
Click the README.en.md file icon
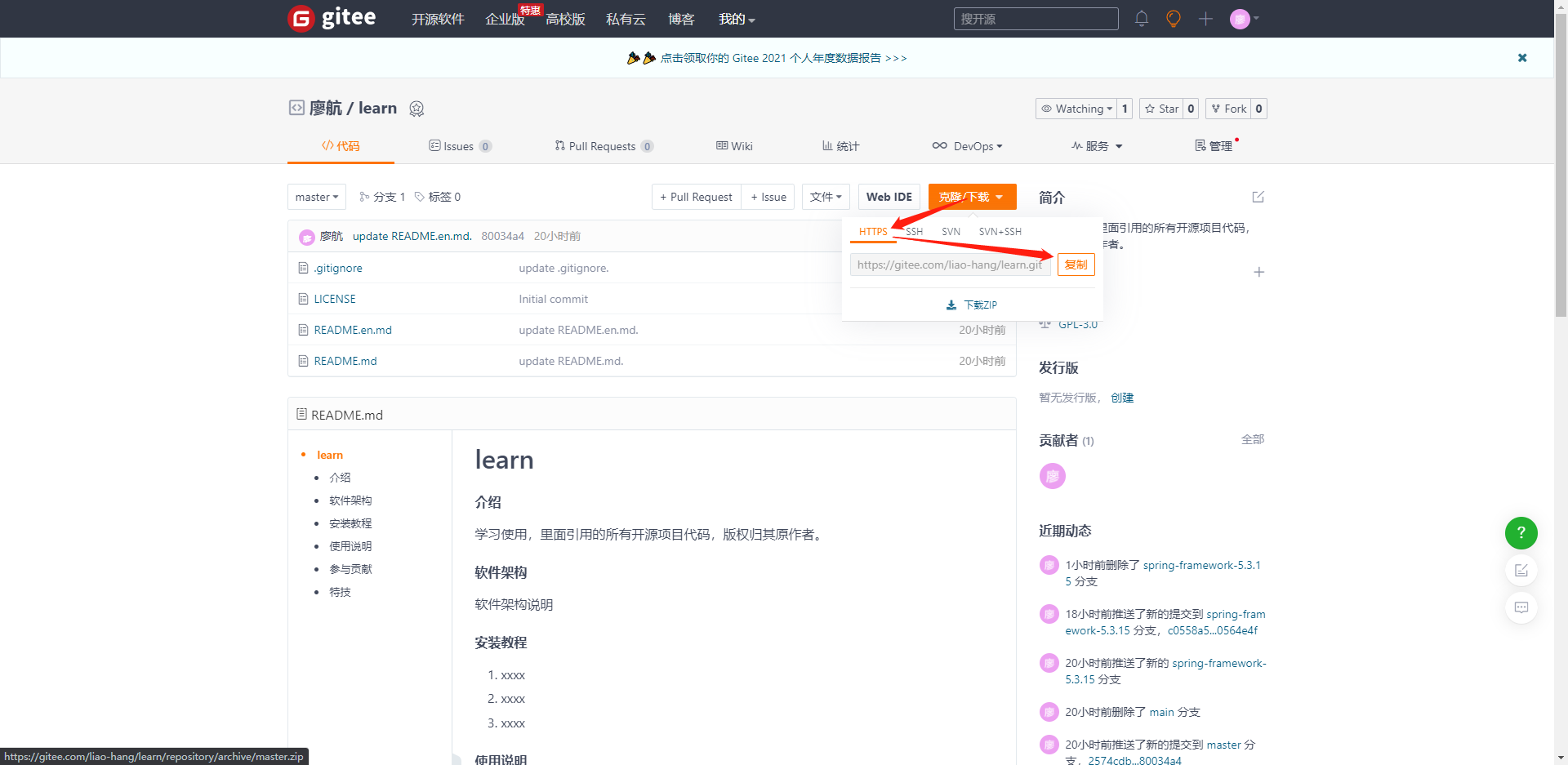pyautogui.click(x=303, y=330)
